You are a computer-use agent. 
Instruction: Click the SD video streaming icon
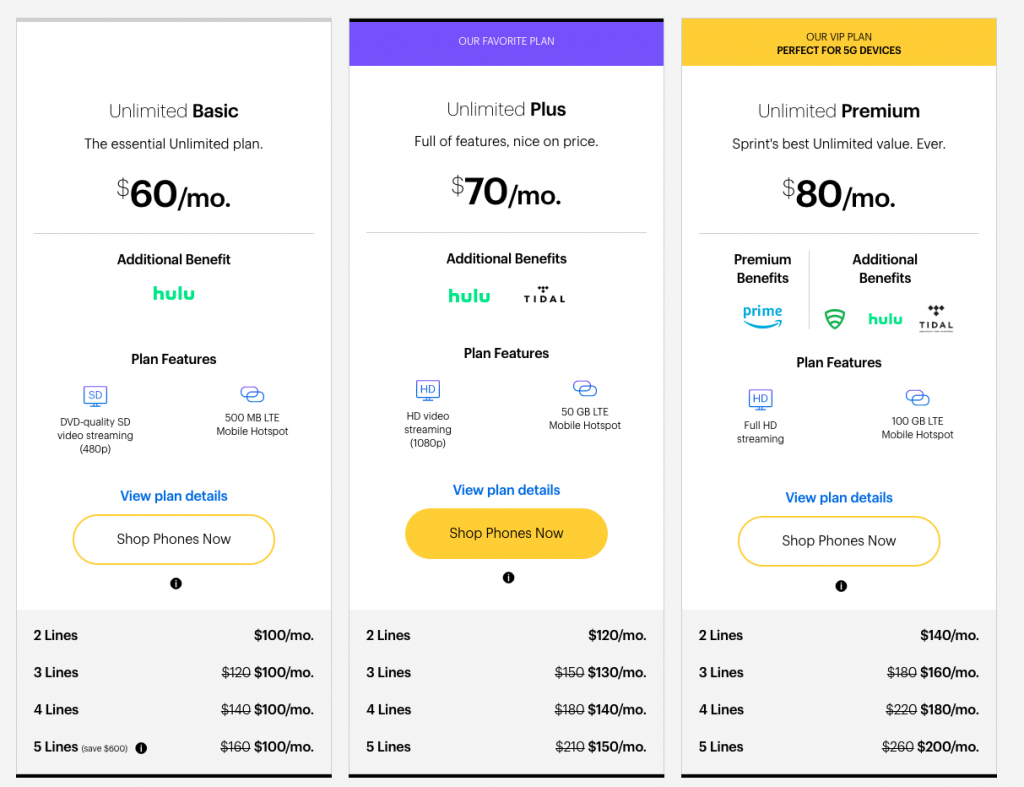(x=96, y=395)
